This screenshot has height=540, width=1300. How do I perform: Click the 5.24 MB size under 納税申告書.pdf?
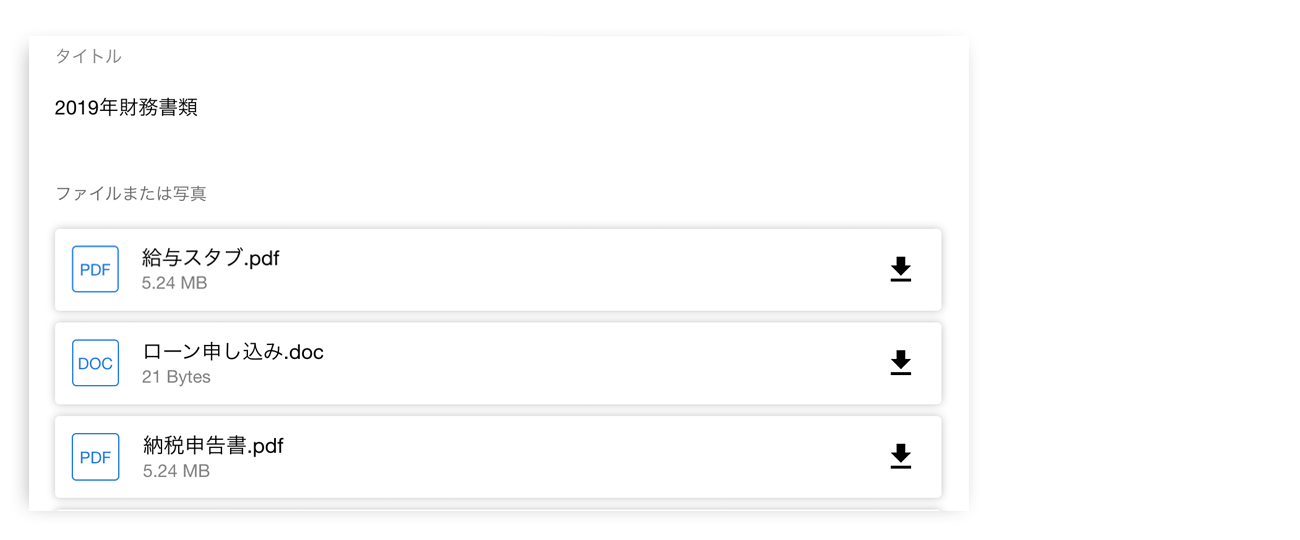coord(176,471)
